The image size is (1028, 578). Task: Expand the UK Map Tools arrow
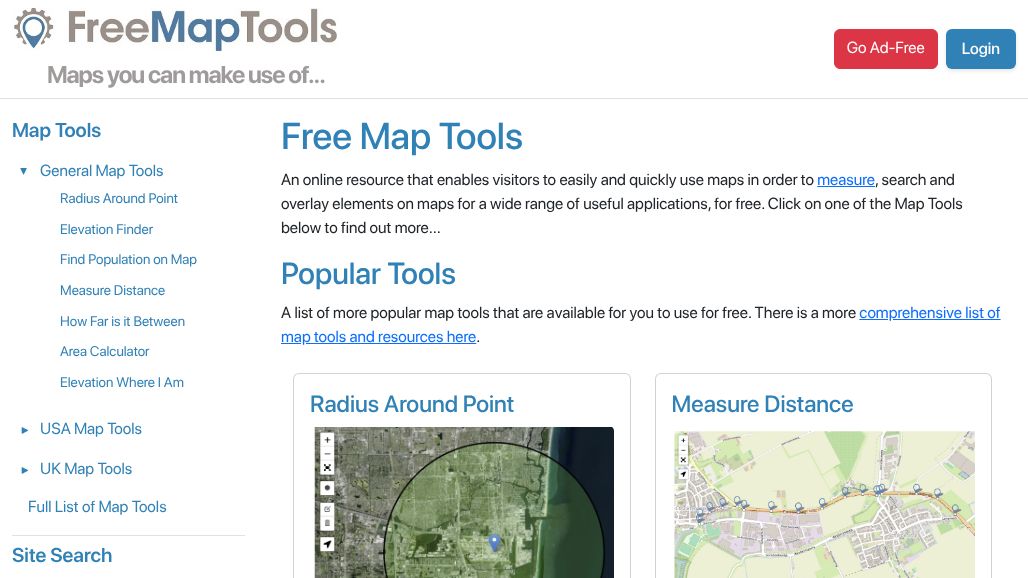click(24, 470)
